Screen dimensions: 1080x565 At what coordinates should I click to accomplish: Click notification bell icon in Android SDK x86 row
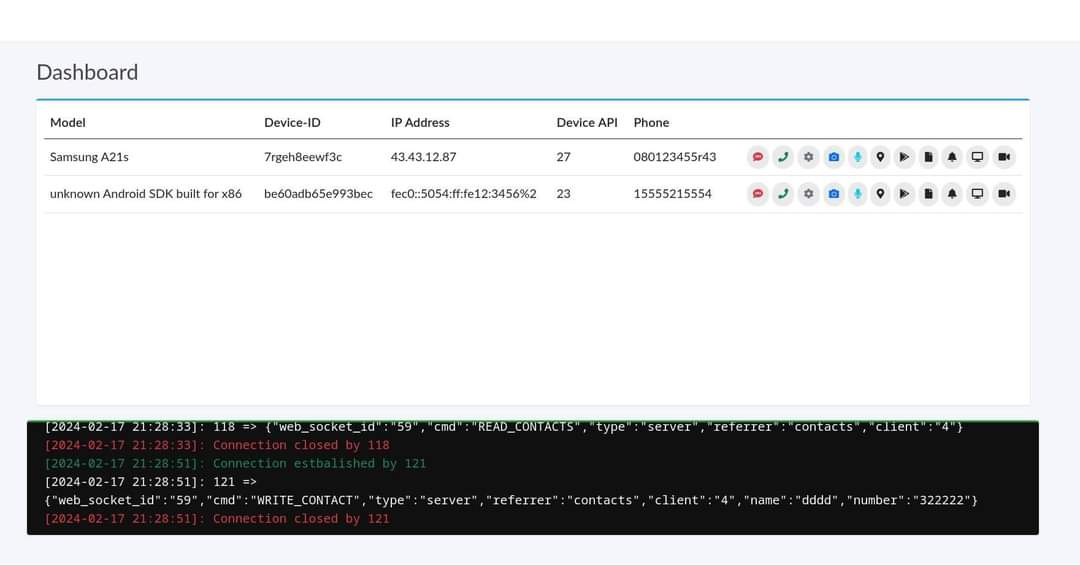952,194
